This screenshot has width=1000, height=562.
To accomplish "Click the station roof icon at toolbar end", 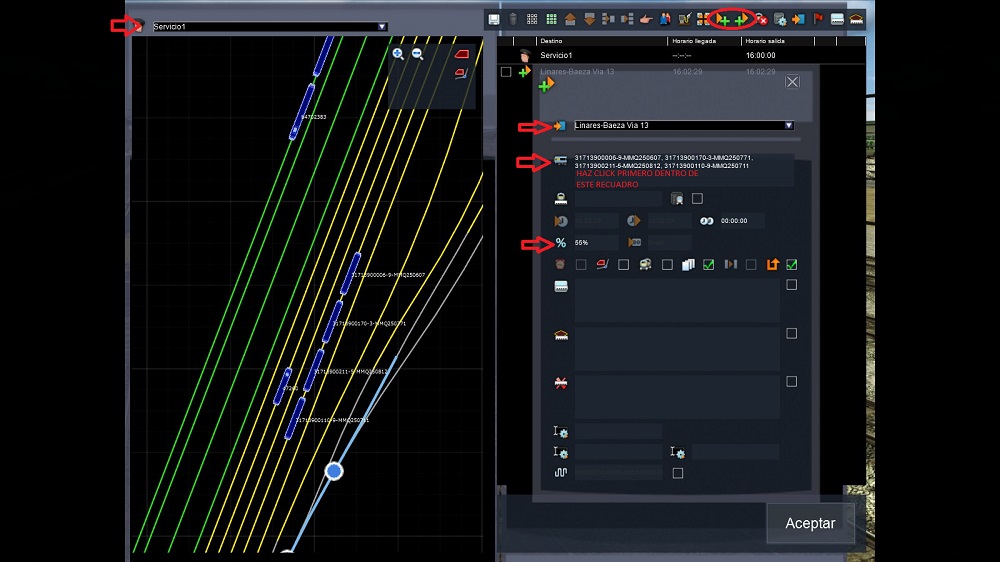I will [857, 20].
